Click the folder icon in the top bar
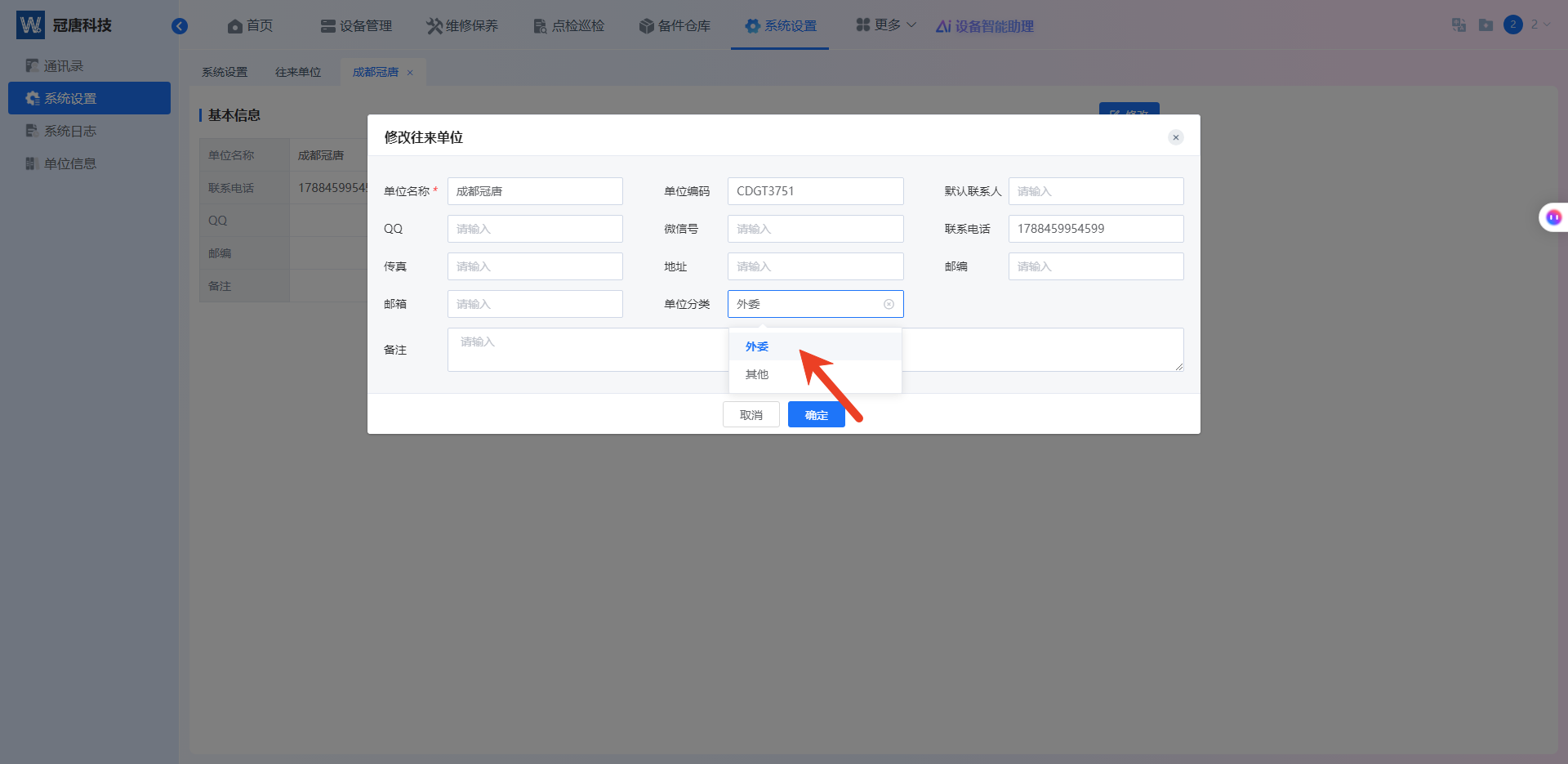Viewport: 1568px width, 764px height. pyautogui.click(x=1486, y=25)
